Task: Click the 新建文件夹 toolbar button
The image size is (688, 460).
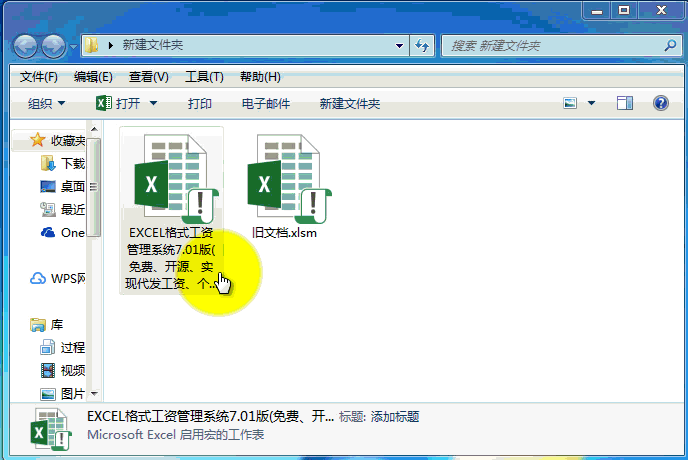Action: click(349, 104)
